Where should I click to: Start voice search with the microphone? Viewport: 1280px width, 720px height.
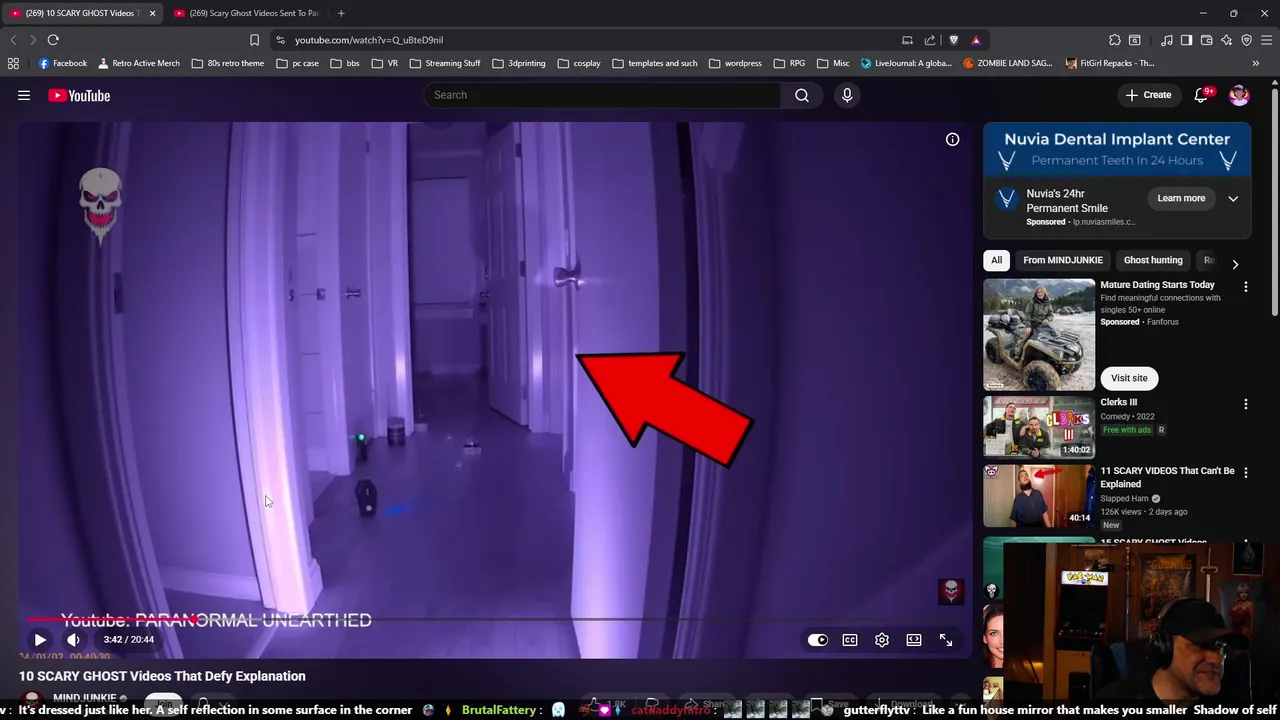(847, 95)
